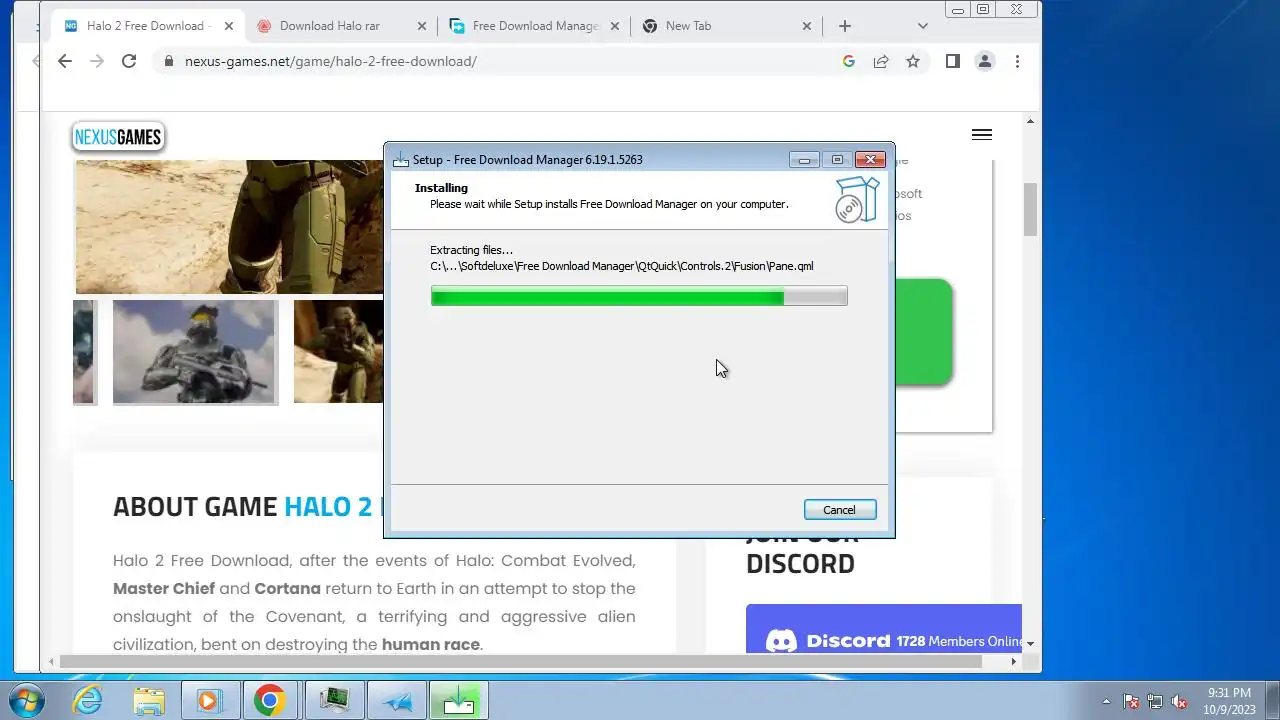Open the Windows Start button
Image resolution: width=1280 pixels, height=720 pixels.
pos(26,701)
